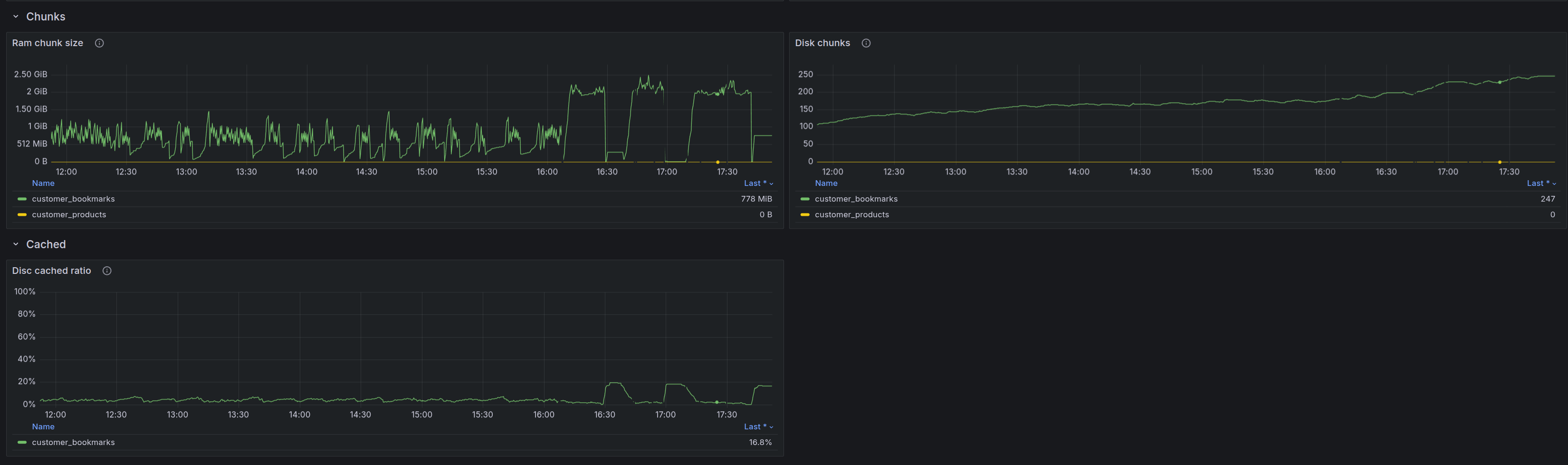
Task: Toggle customer_products series in Disk chunks legend
Action: [851, 214]
